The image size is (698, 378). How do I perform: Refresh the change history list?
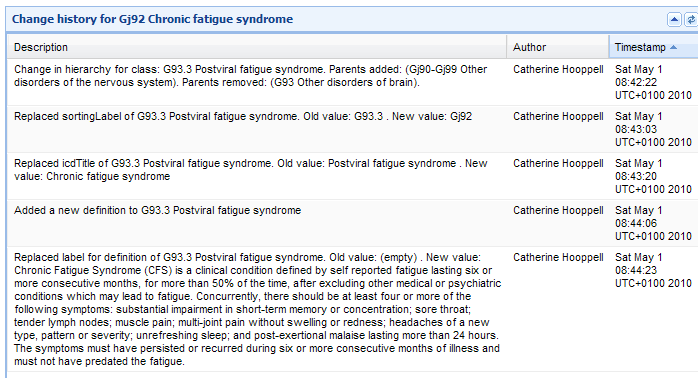click(x=691, y=20)
